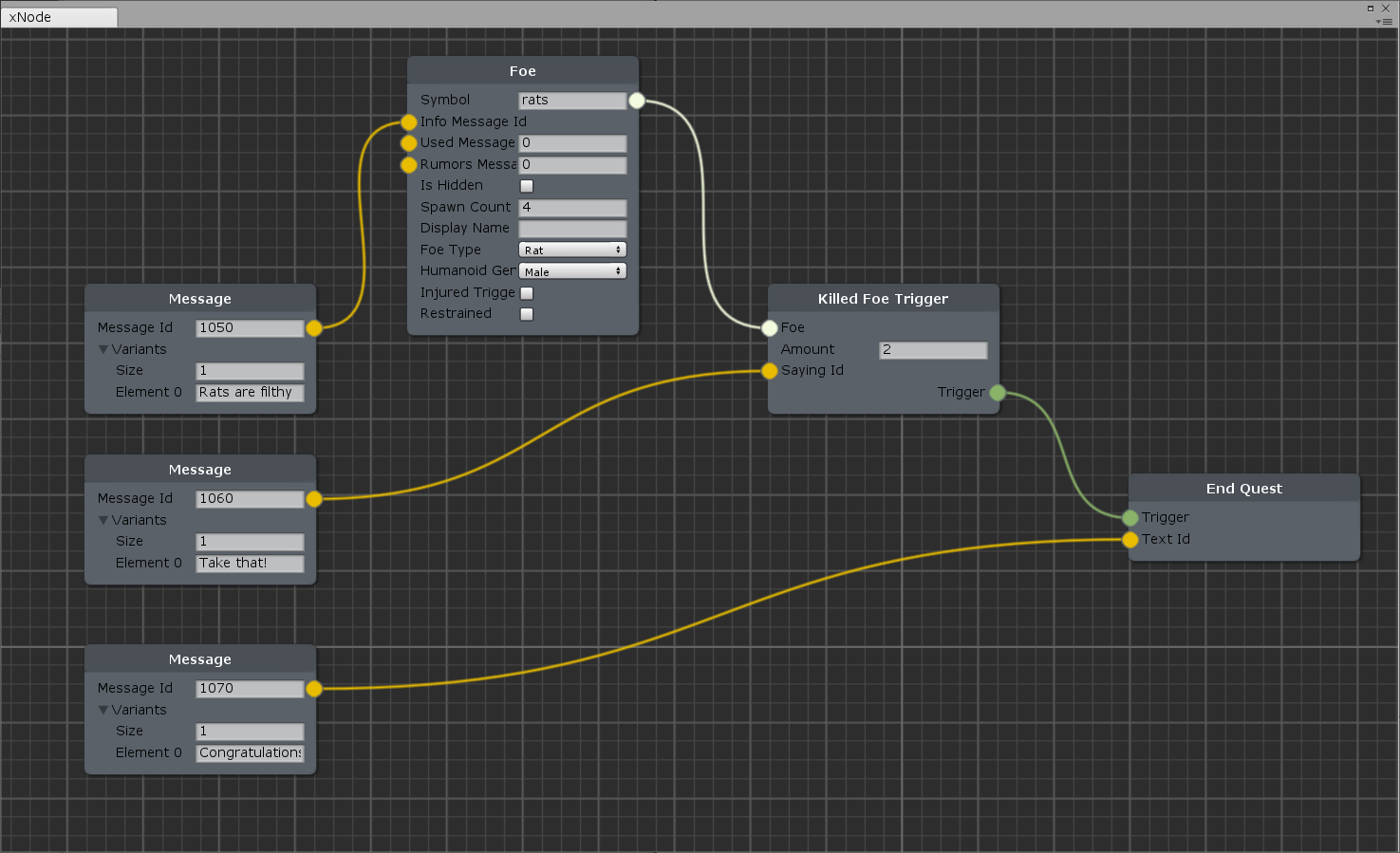Select the Killed Foe Trigger node header
Viewport: 1400px width, 853px height.
884,299
